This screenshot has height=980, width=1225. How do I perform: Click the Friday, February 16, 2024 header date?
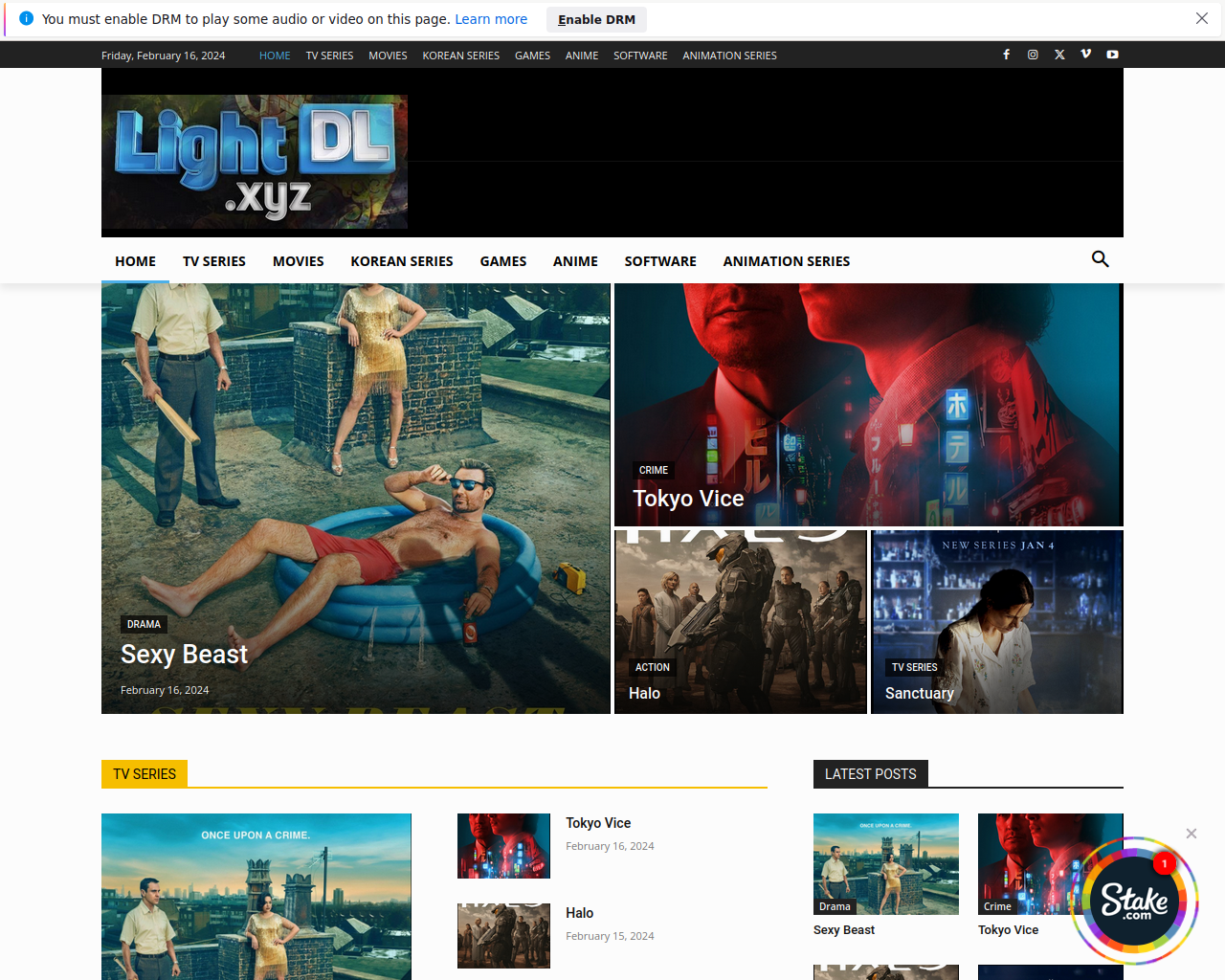point(164,56)
